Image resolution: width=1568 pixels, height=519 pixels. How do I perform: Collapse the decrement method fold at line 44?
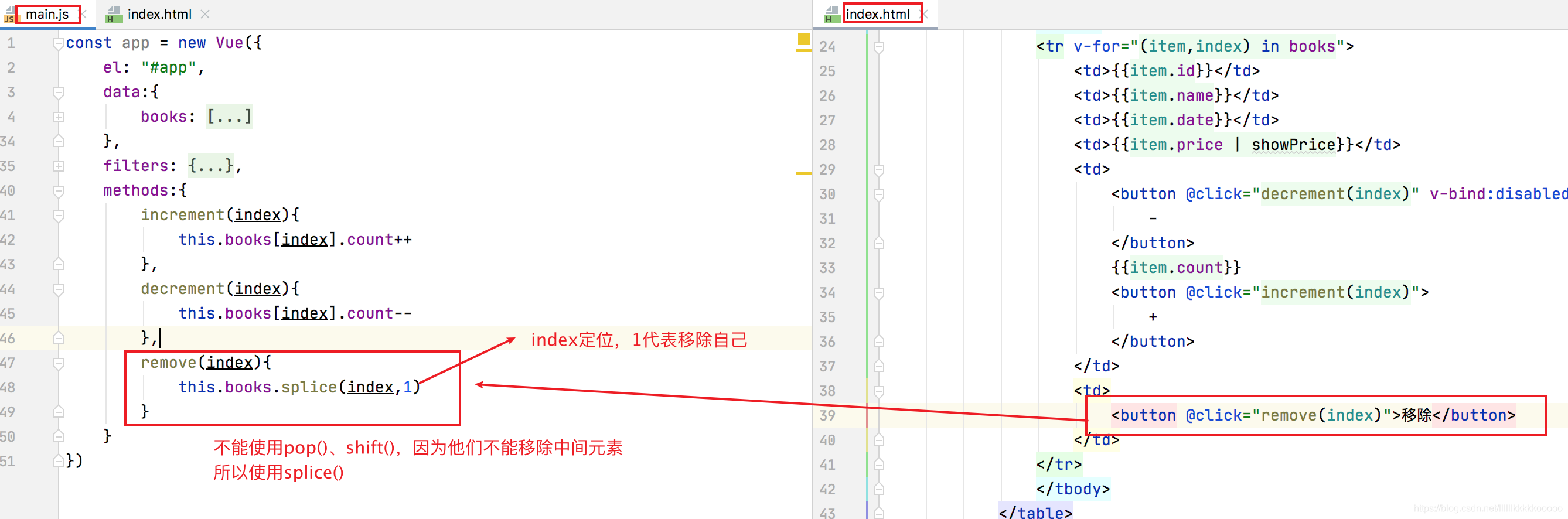coord(59,289)
